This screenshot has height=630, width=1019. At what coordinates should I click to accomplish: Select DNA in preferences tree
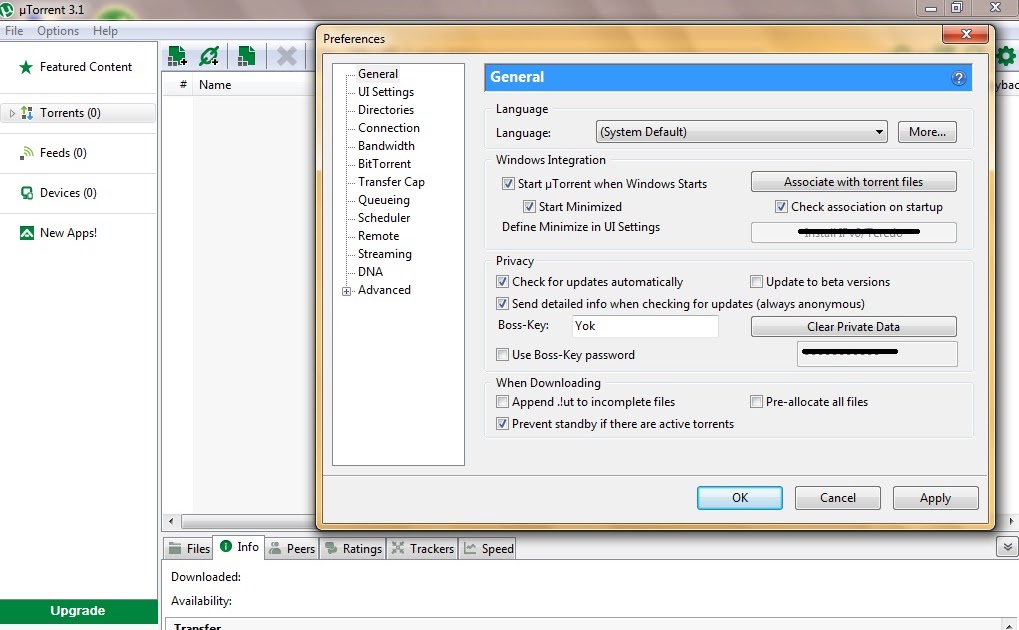click(370, 272)
